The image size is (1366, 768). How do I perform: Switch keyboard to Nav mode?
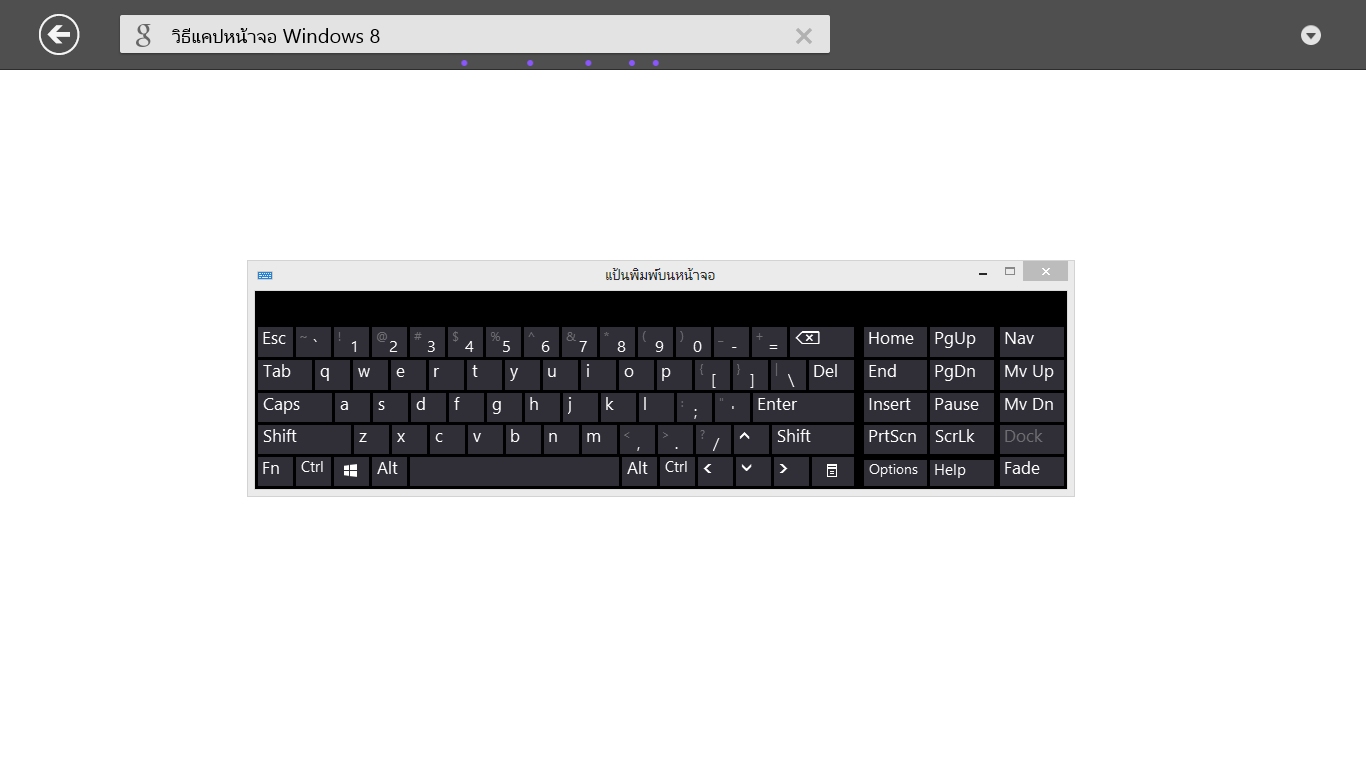coord(1032,341)
